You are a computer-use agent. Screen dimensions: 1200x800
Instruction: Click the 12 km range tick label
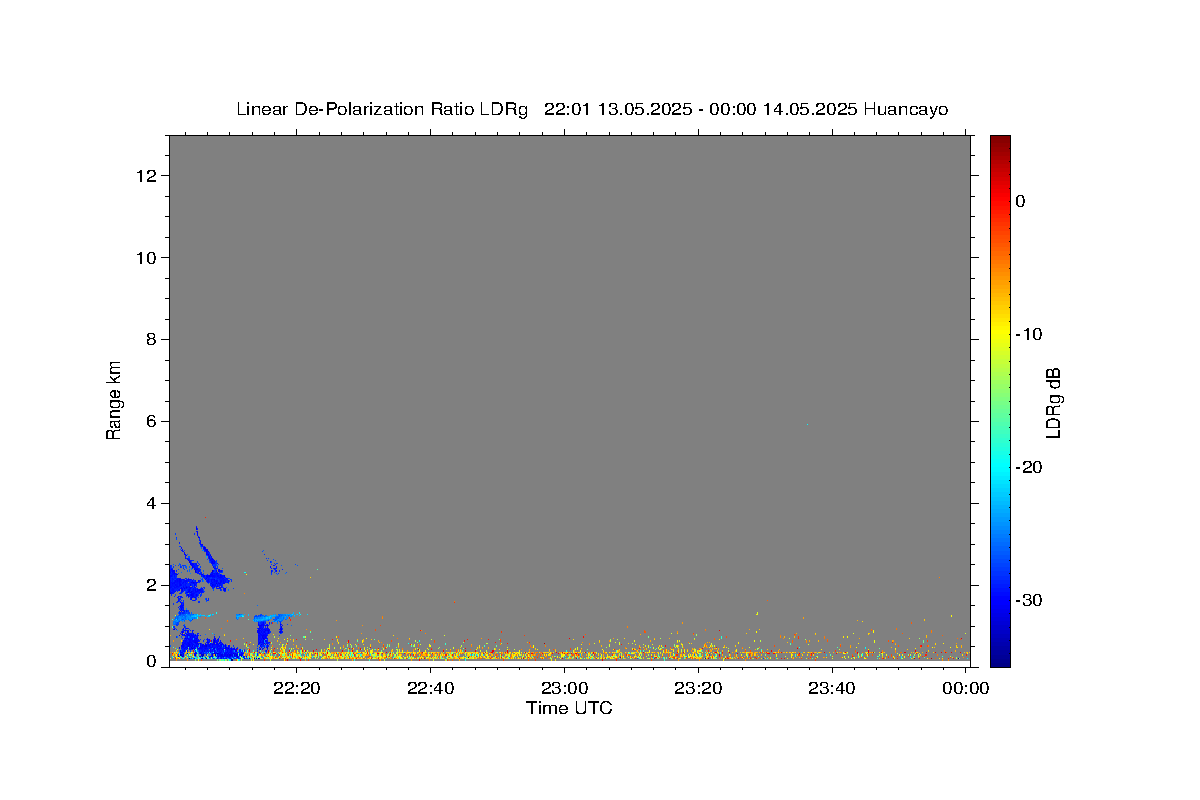click(x=147, y=176)
